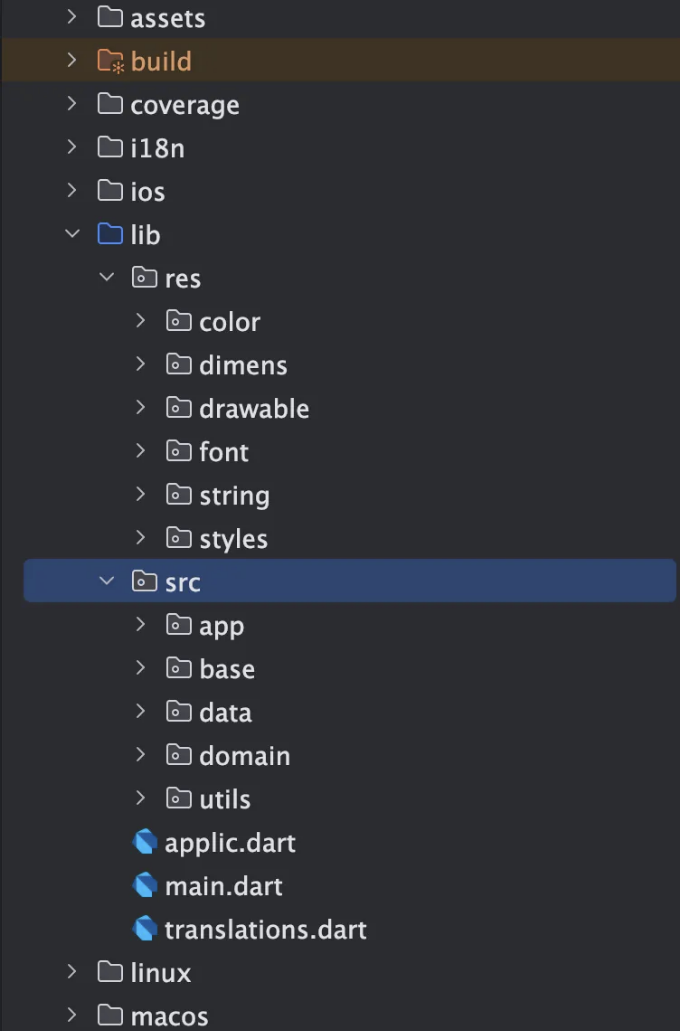Expand the utils folder

tap(140, 798)
